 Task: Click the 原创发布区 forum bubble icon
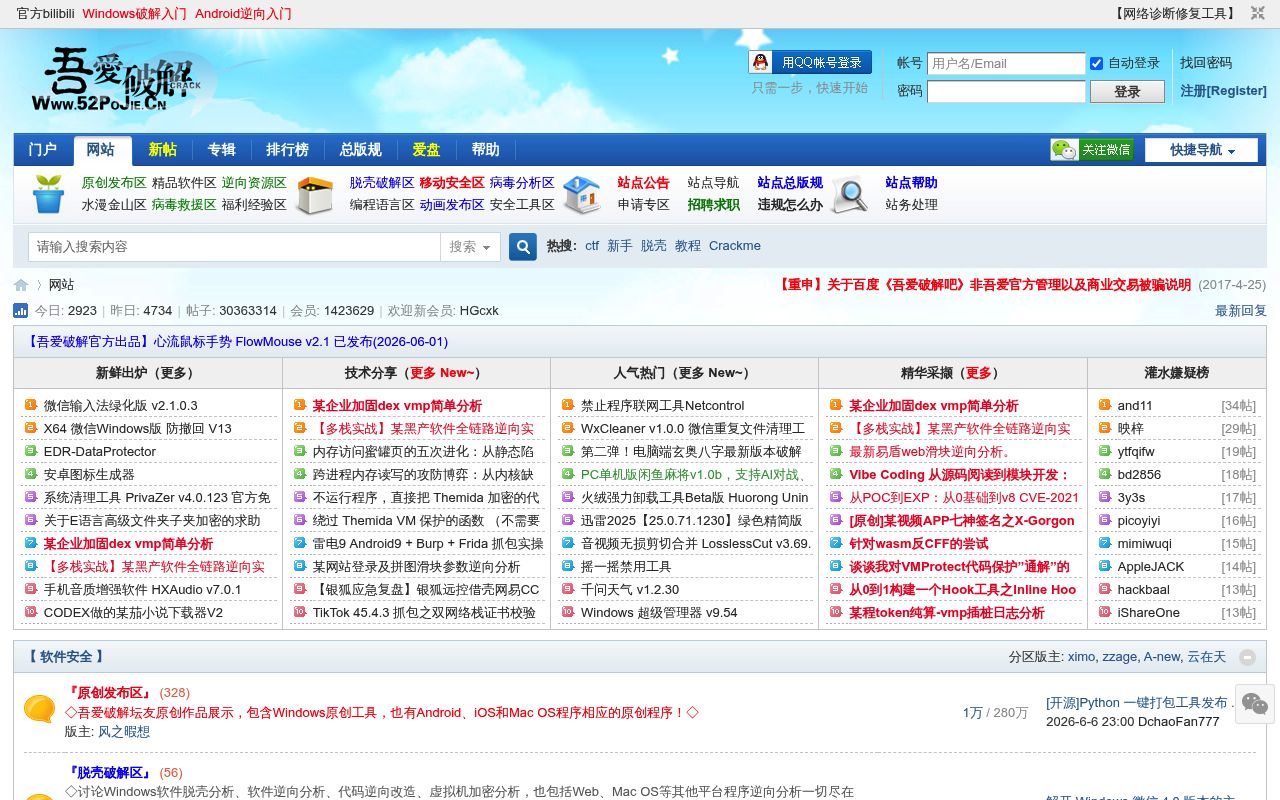click(x=39, y=710)
